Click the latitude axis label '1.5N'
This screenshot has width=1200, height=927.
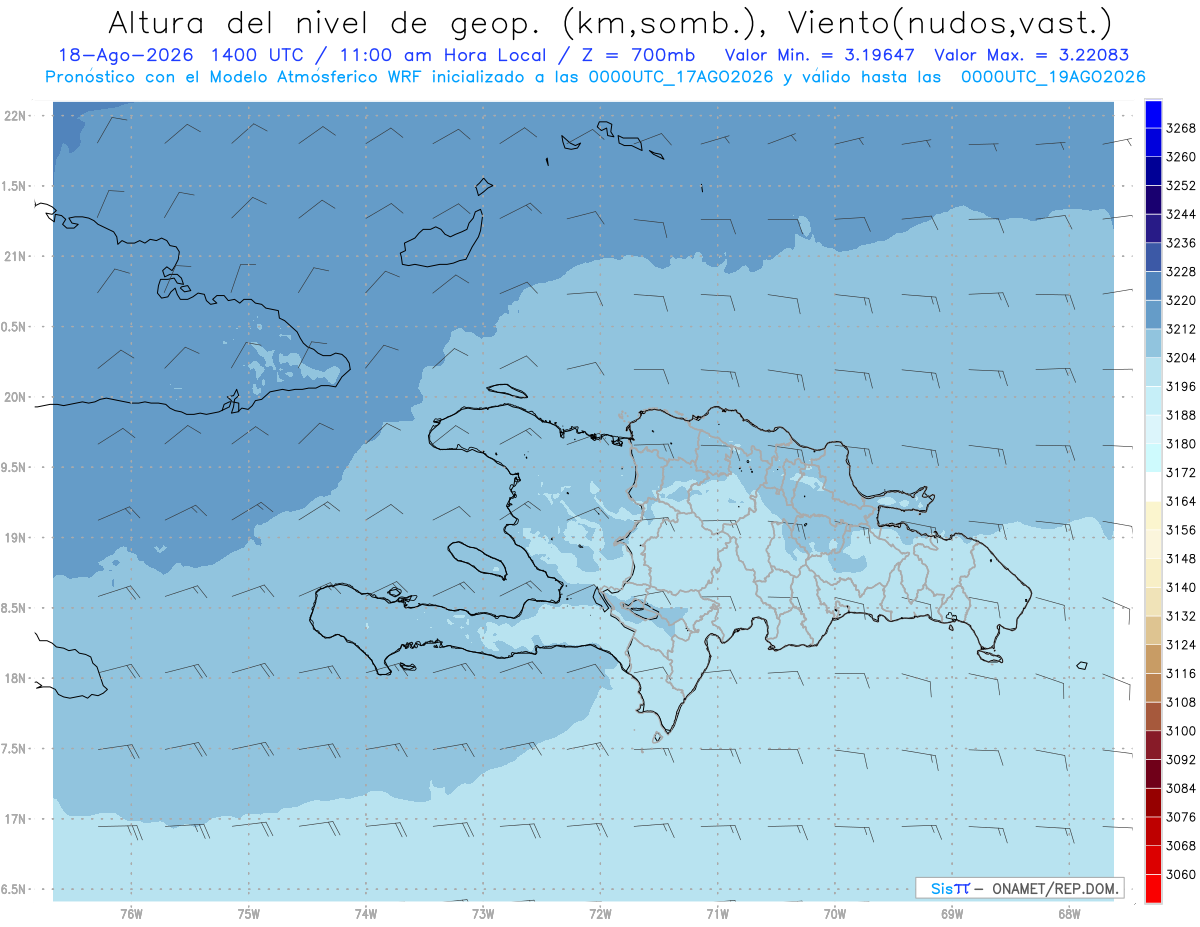(14, 186)
